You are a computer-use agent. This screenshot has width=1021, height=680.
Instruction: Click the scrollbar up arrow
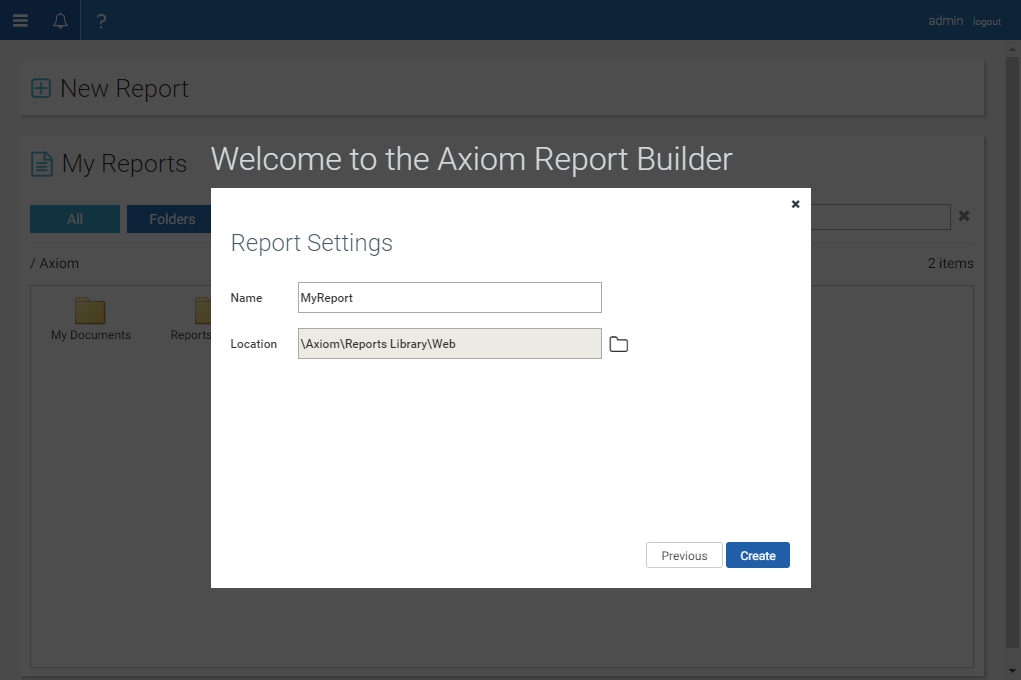[x=1012, y=49]
